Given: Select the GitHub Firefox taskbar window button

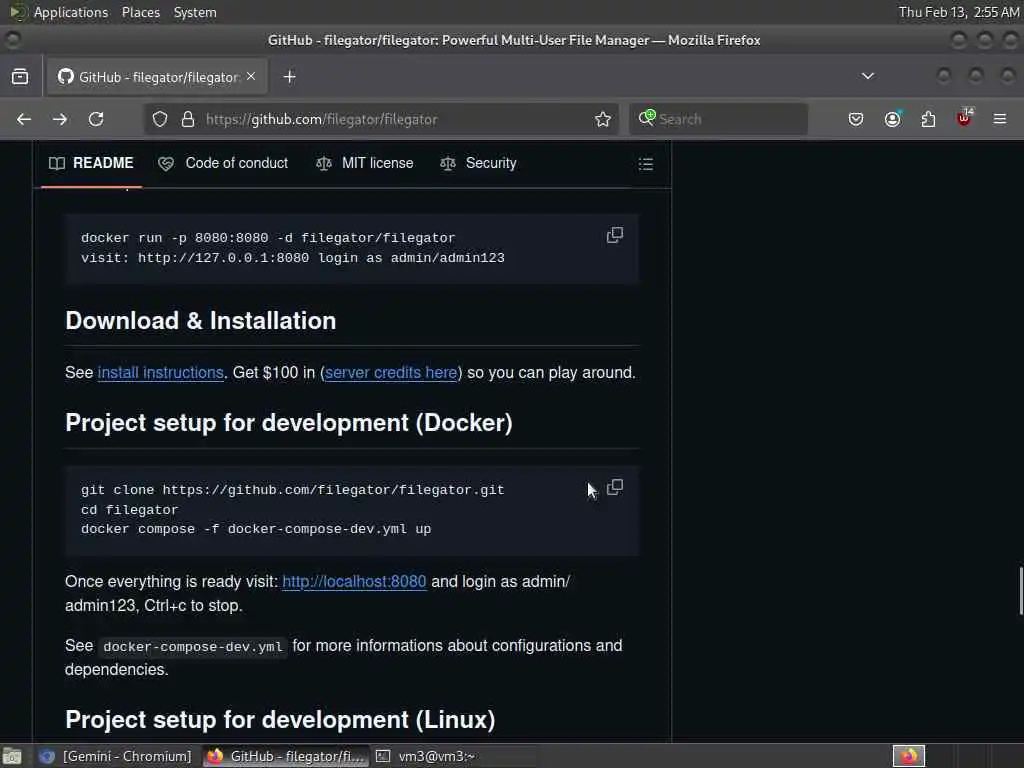Looking at the screenshot, I should [x=286, y=756].
